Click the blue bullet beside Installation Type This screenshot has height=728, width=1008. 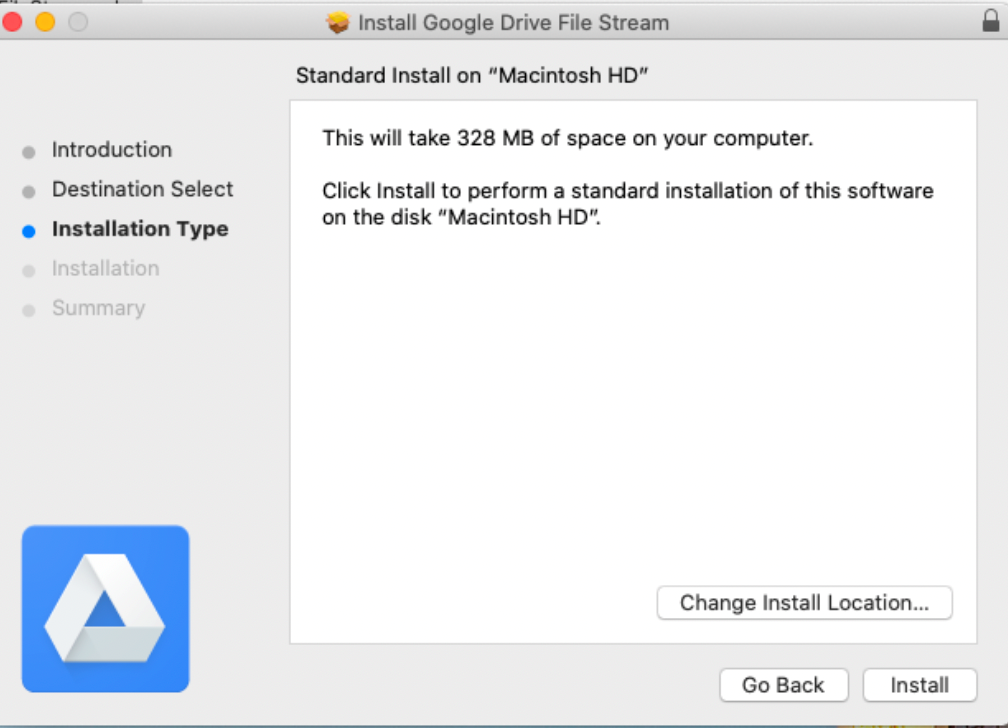(x=28, y=232)
